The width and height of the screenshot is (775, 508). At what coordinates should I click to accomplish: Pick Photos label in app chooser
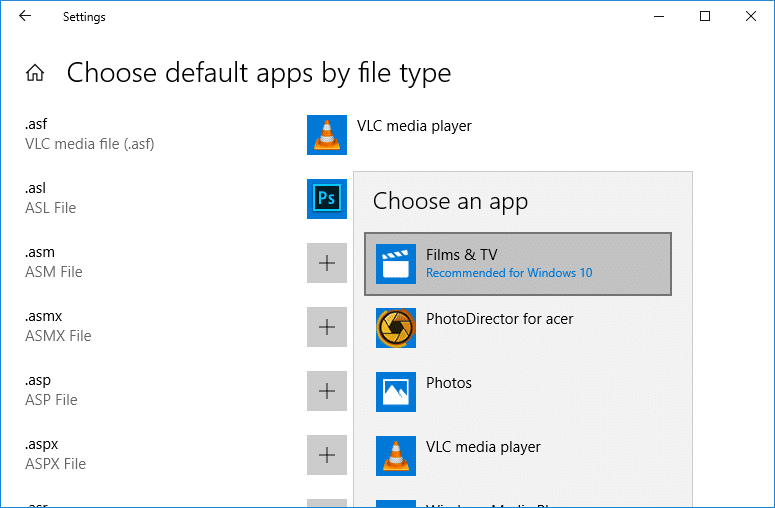coord(449,383)
